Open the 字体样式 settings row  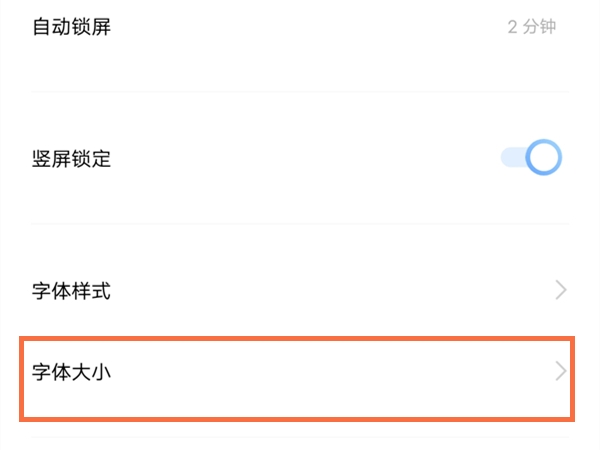click(300, 291)
